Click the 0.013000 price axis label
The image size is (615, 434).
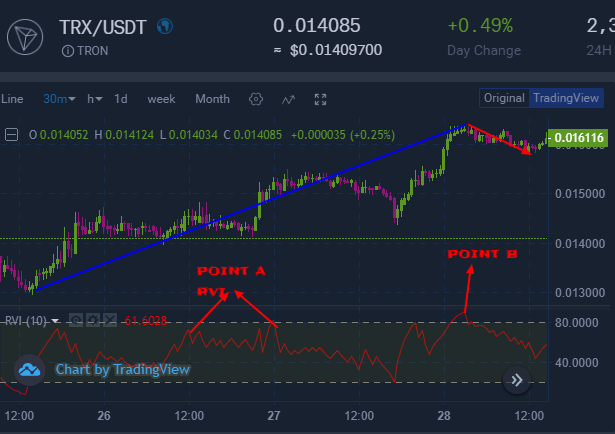[x=580, y=293]
